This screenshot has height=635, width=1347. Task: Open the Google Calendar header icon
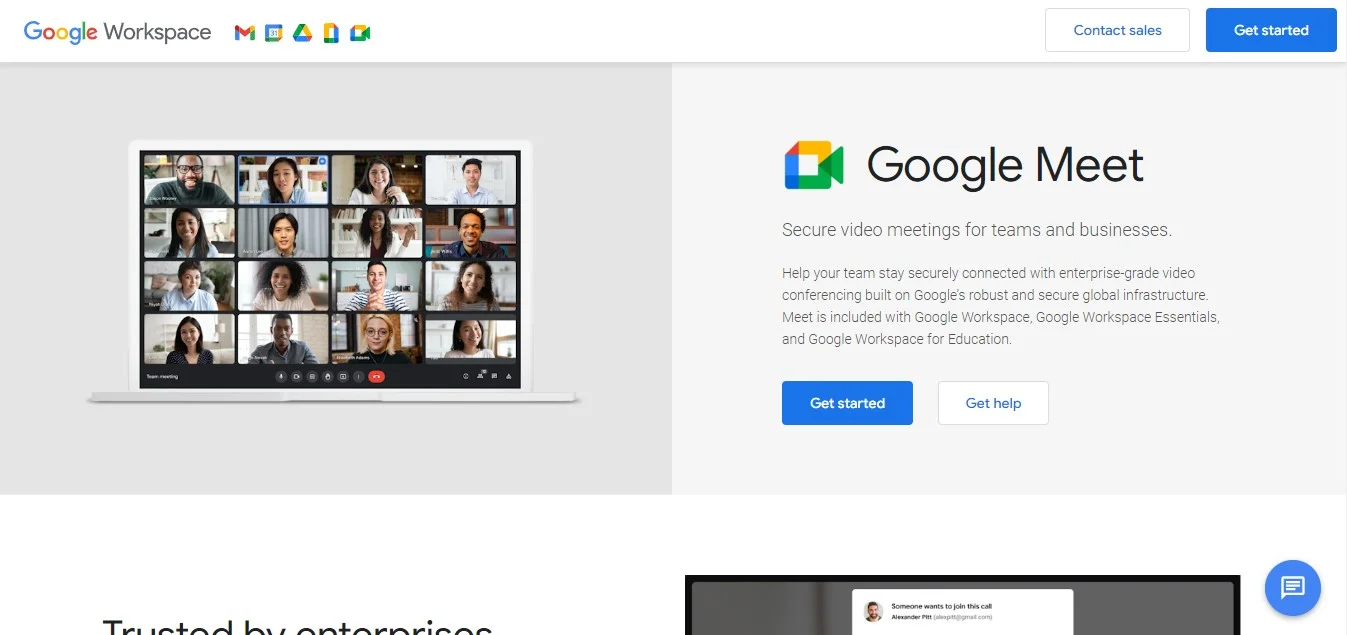(x=274, y=33)
